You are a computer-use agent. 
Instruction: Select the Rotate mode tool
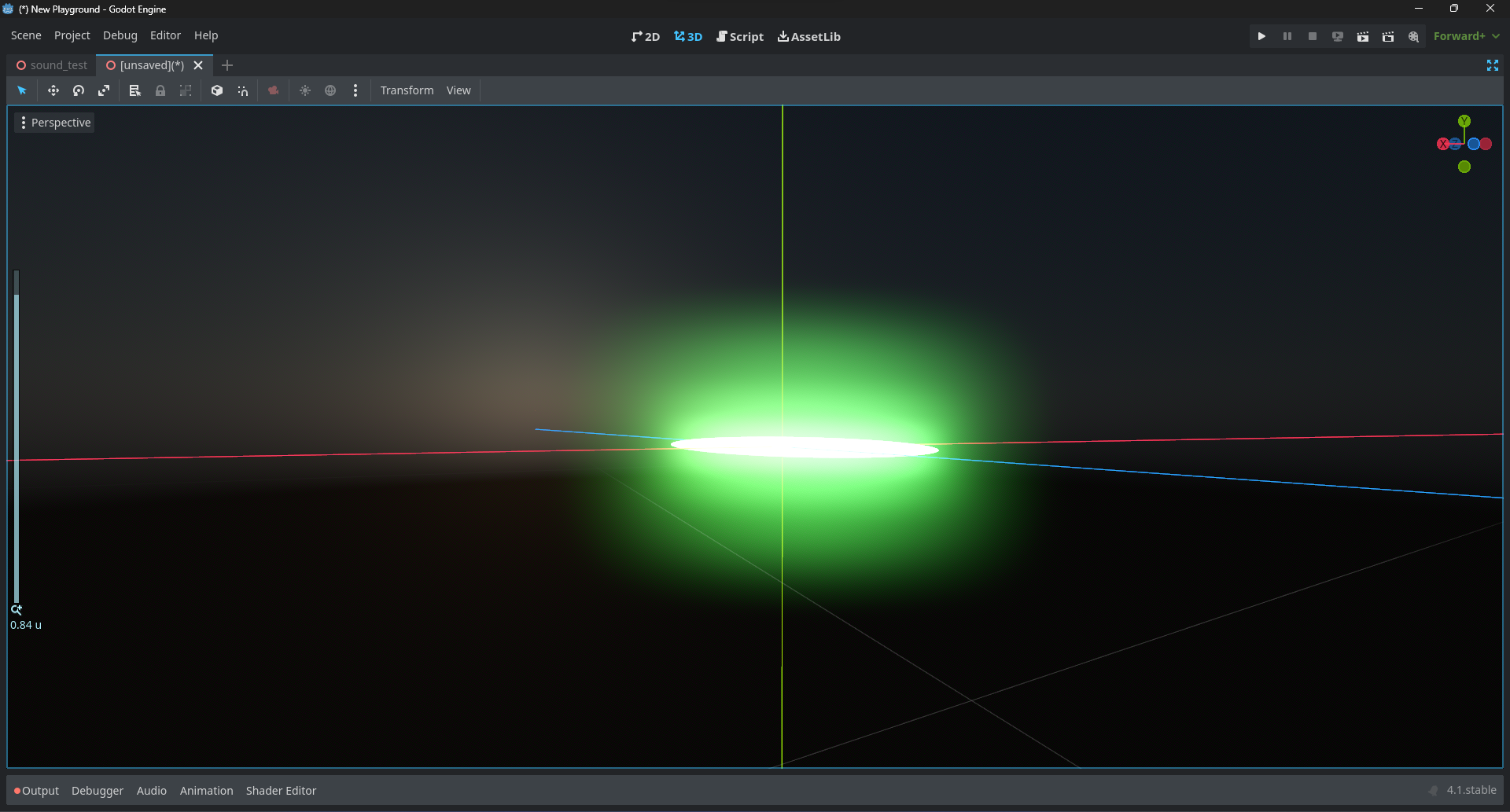pyautogui.click(x=79, y=90)
